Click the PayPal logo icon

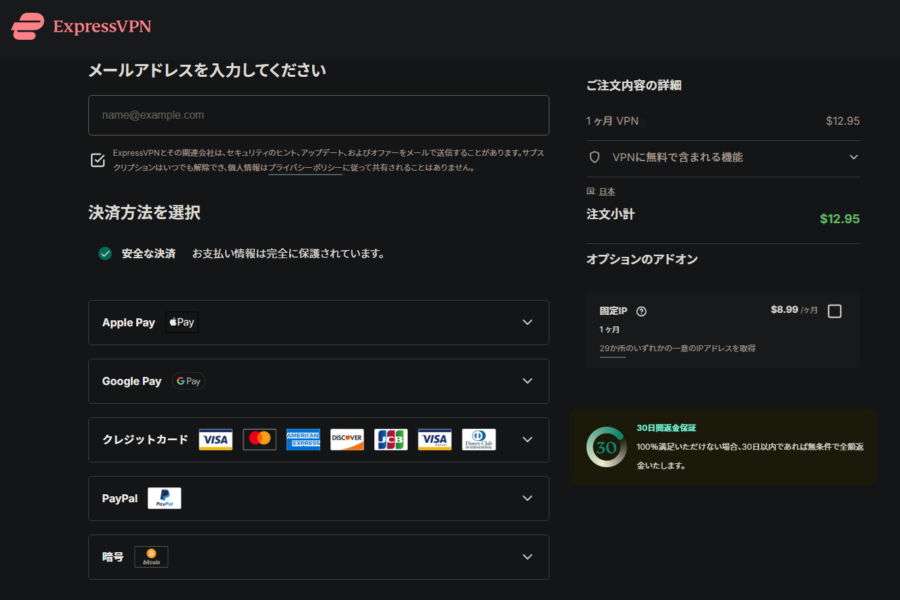165,498
